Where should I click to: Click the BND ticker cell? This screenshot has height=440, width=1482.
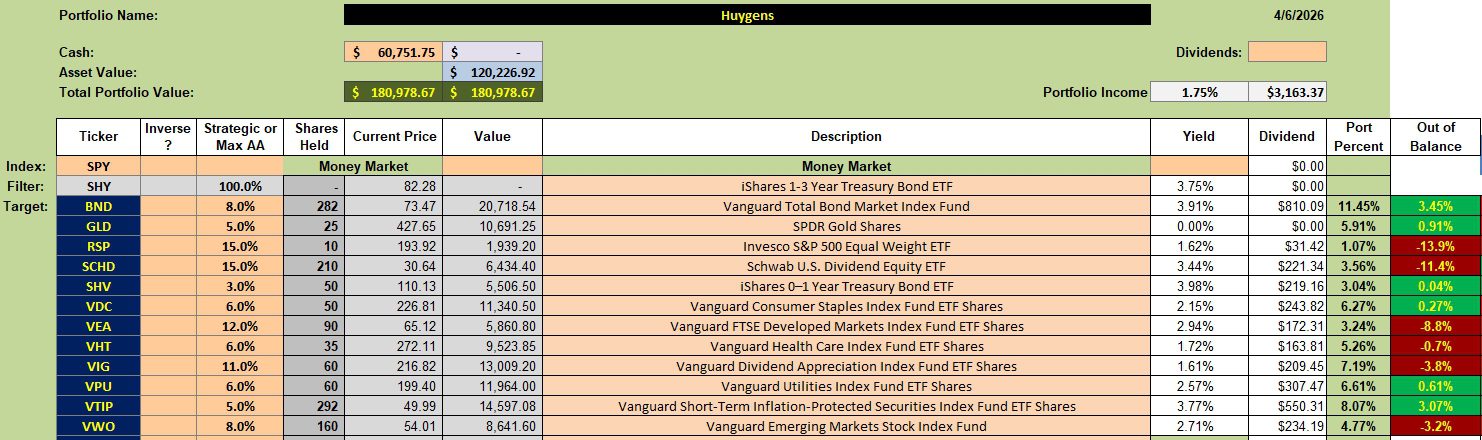coord(98,206)
